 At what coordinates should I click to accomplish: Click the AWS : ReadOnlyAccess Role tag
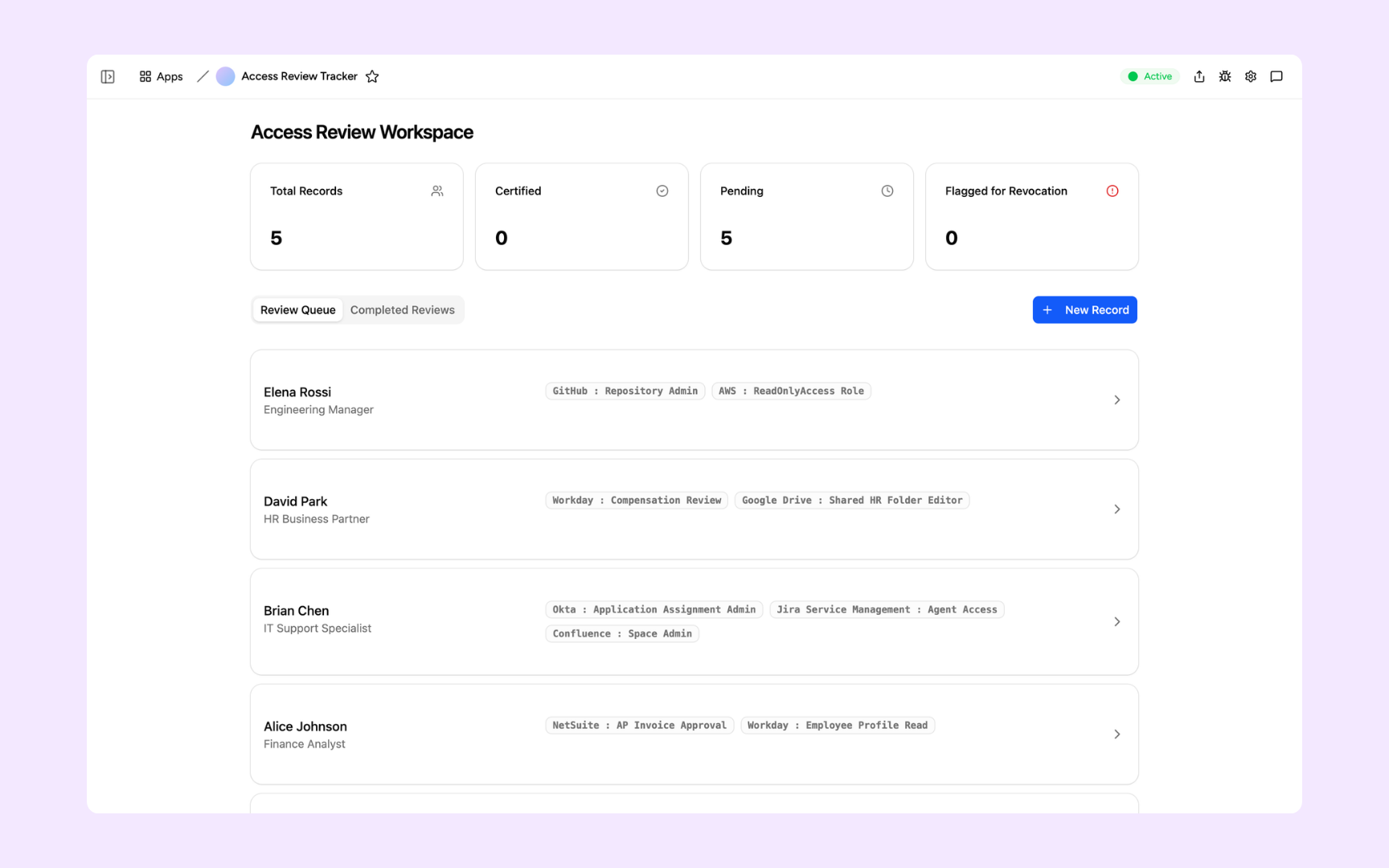point(791,391)
